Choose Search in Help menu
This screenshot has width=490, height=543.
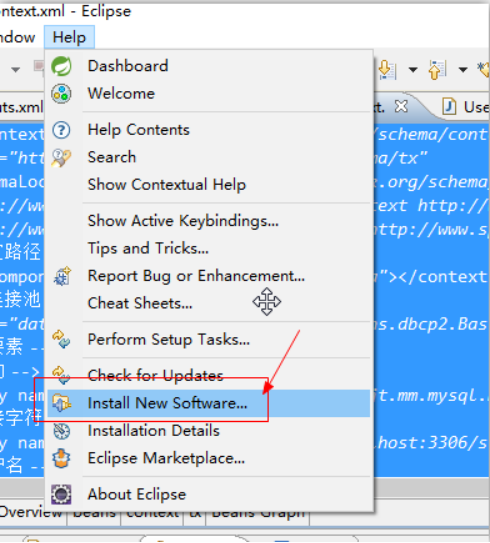209,157
